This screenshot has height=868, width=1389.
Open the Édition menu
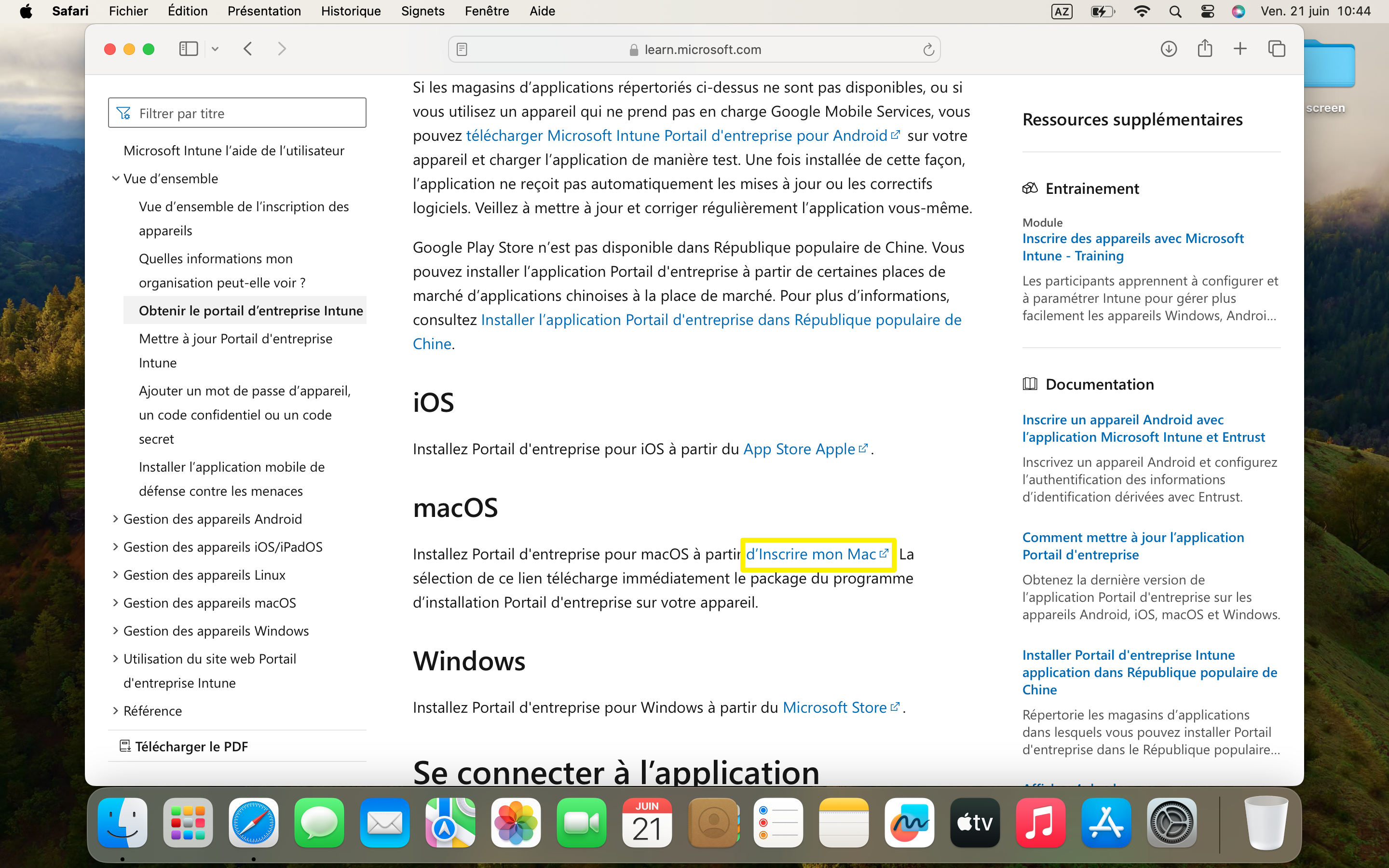tap(188, 12)
